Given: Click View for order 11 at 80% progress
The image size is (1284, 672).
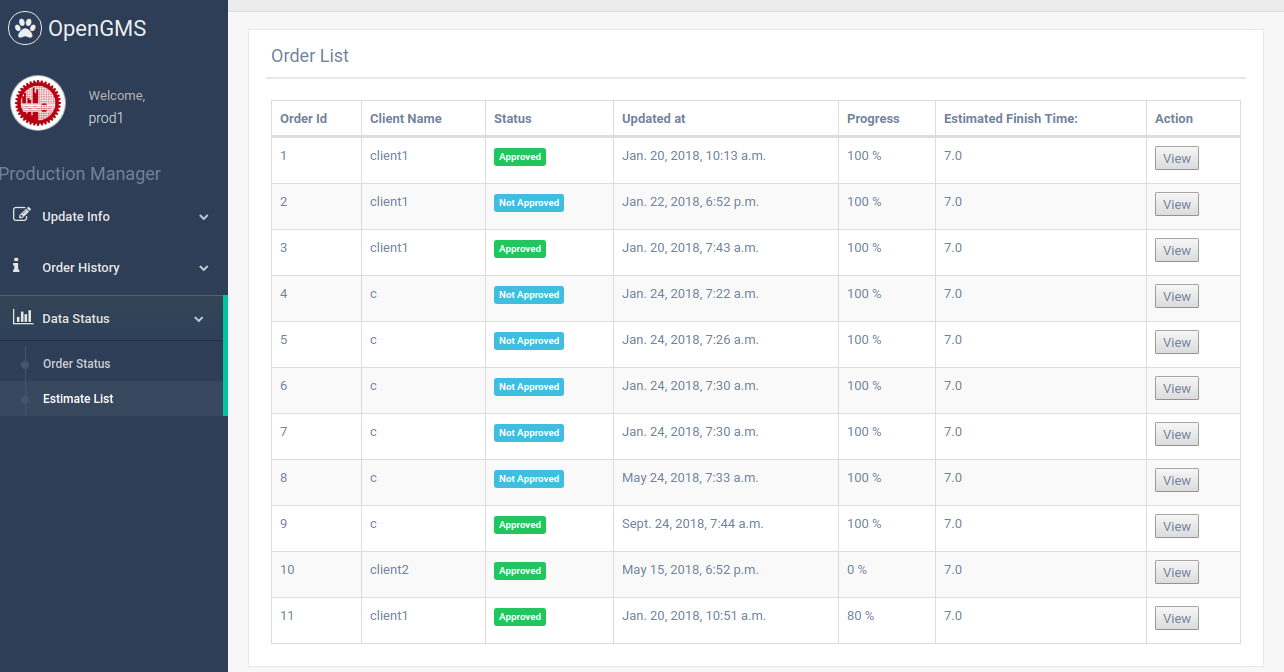Looking at the screenshot, I should (x=1176, y=619).
